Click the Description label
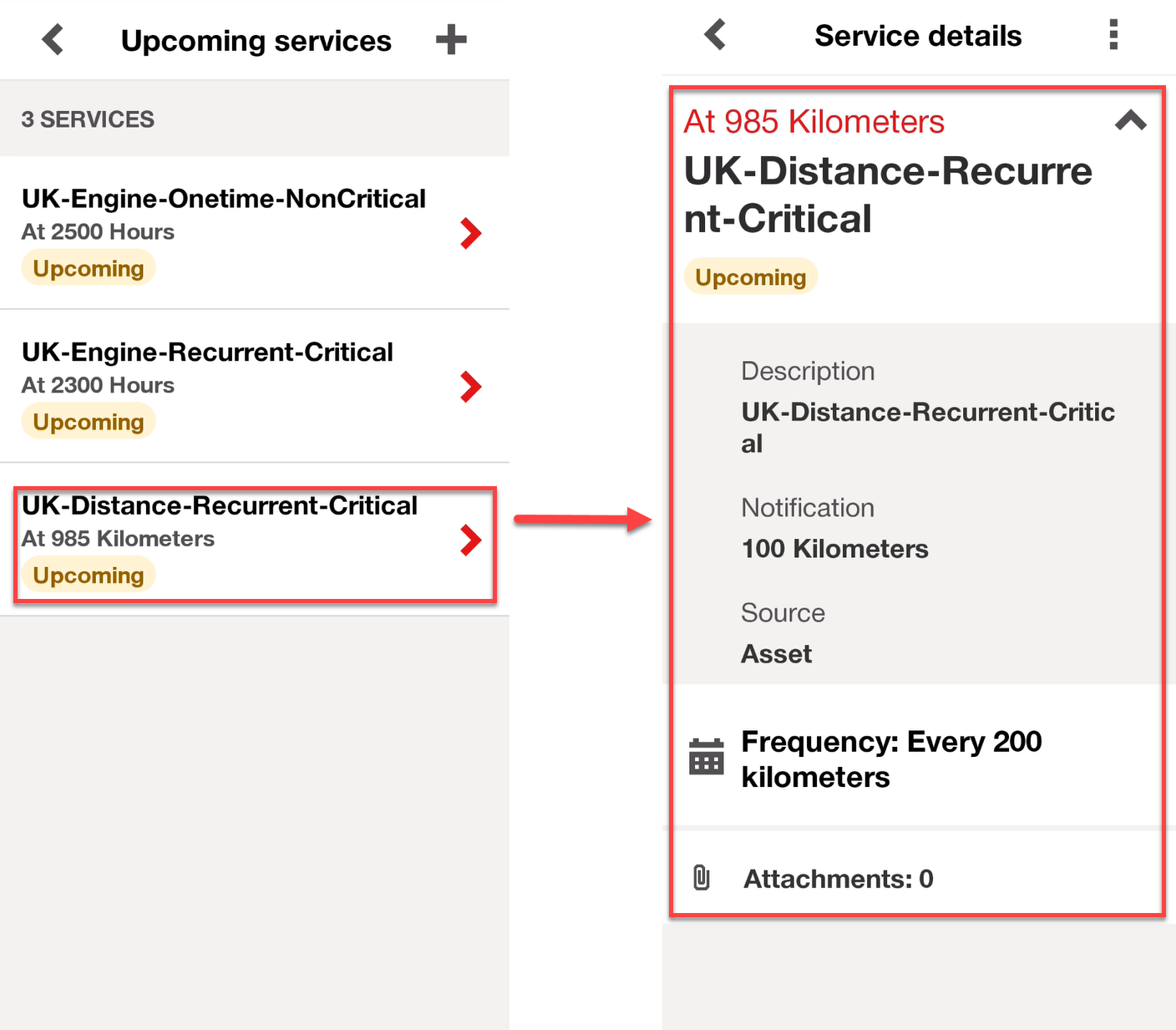 (808, 371)
